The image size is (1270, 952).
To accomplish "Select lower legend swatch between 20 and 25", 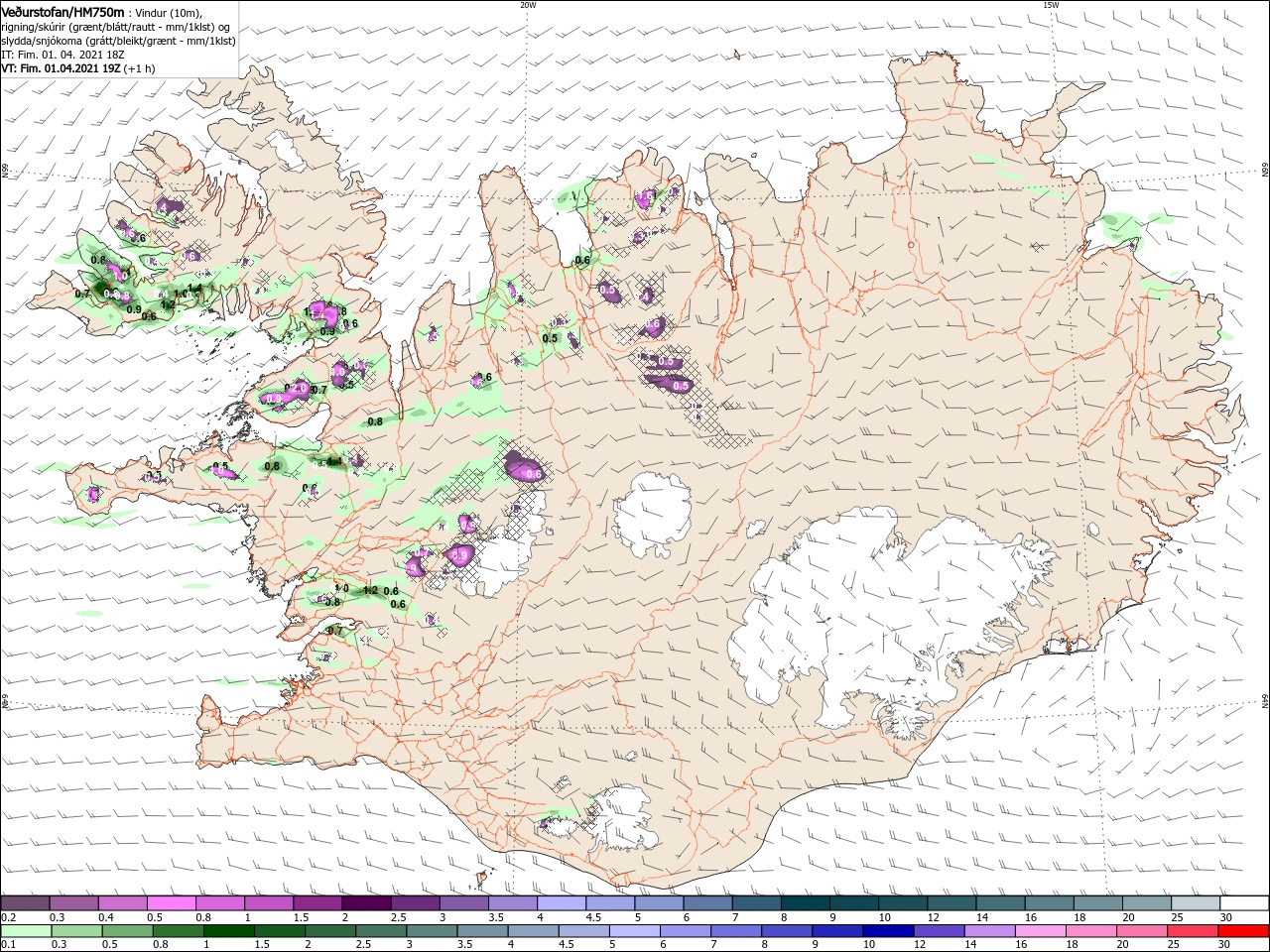I will pos(1143,931).
